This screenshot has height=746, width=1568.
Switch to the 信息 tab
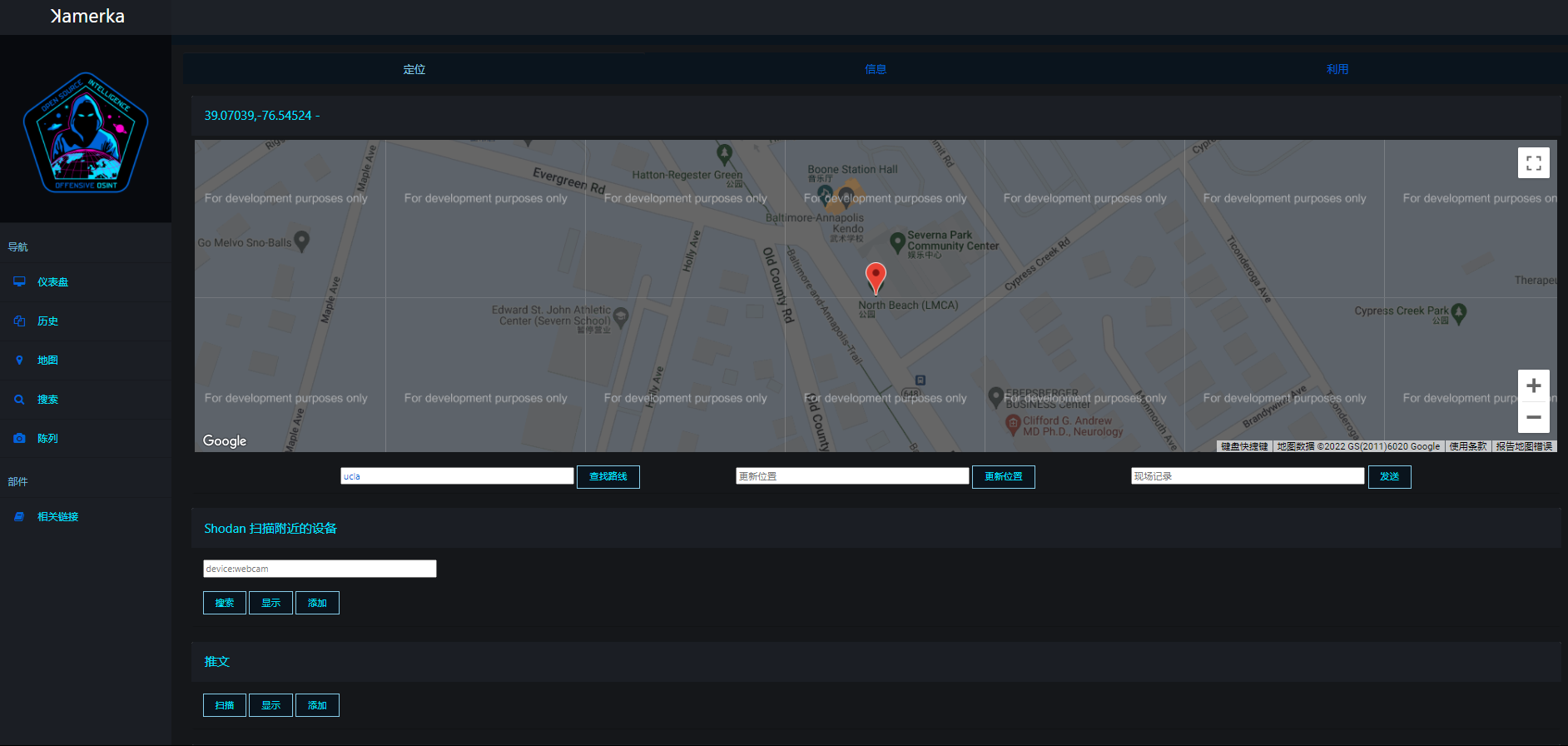[x=876, y=69]
